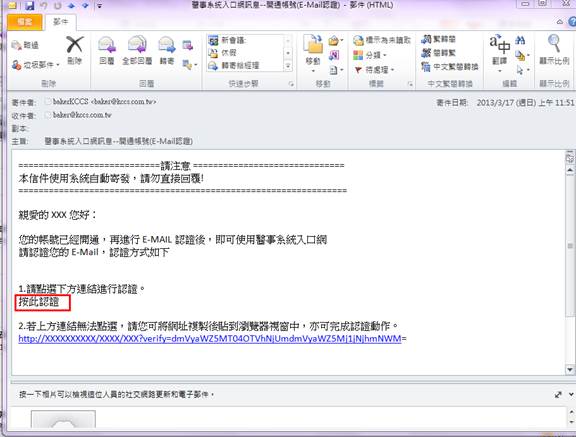Expand the Quick Steps gallery more arrow
This screenshot has height=437, width=576.
(x=288, y=66)
